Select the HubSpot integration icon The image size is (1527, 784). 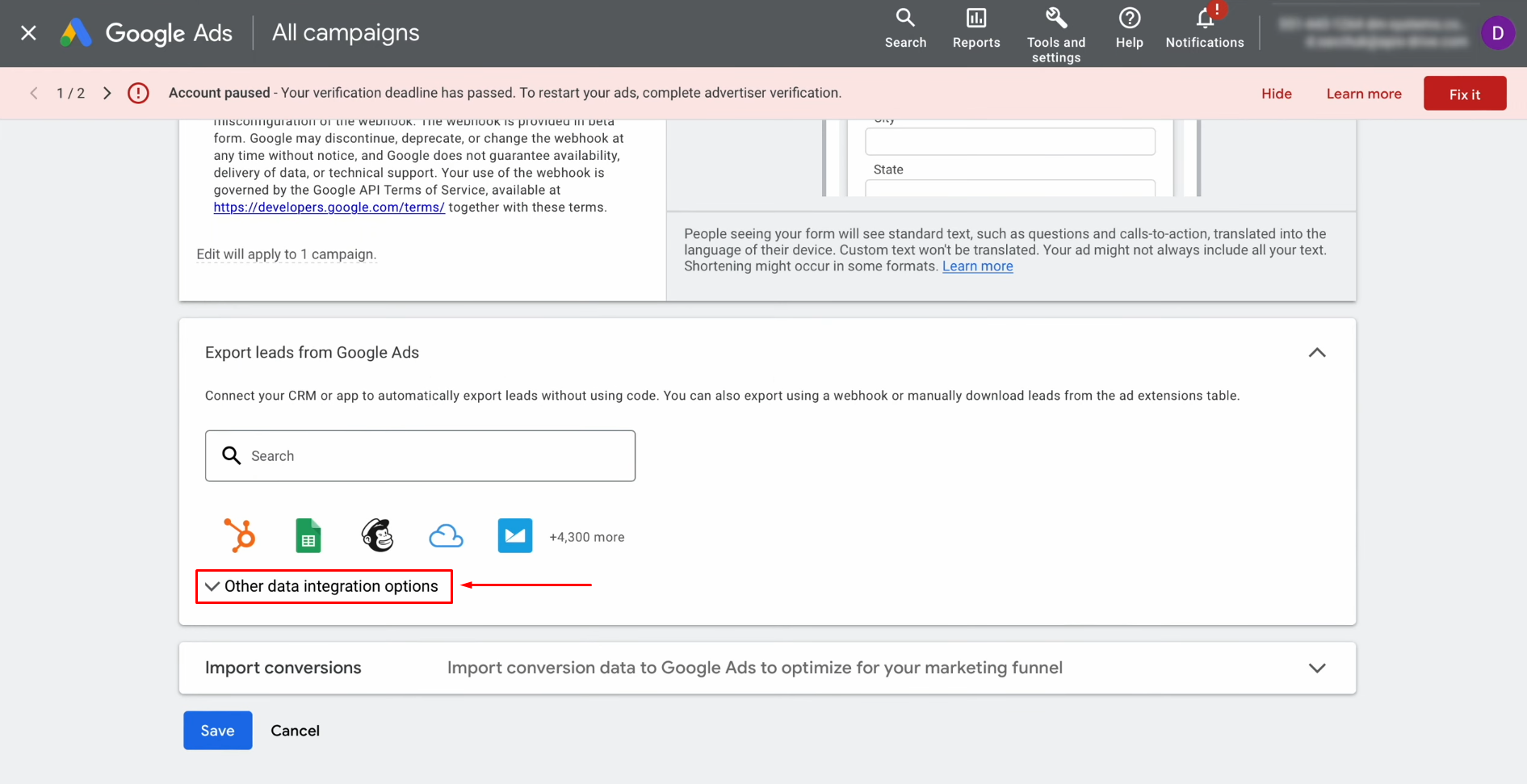[239, 535]
